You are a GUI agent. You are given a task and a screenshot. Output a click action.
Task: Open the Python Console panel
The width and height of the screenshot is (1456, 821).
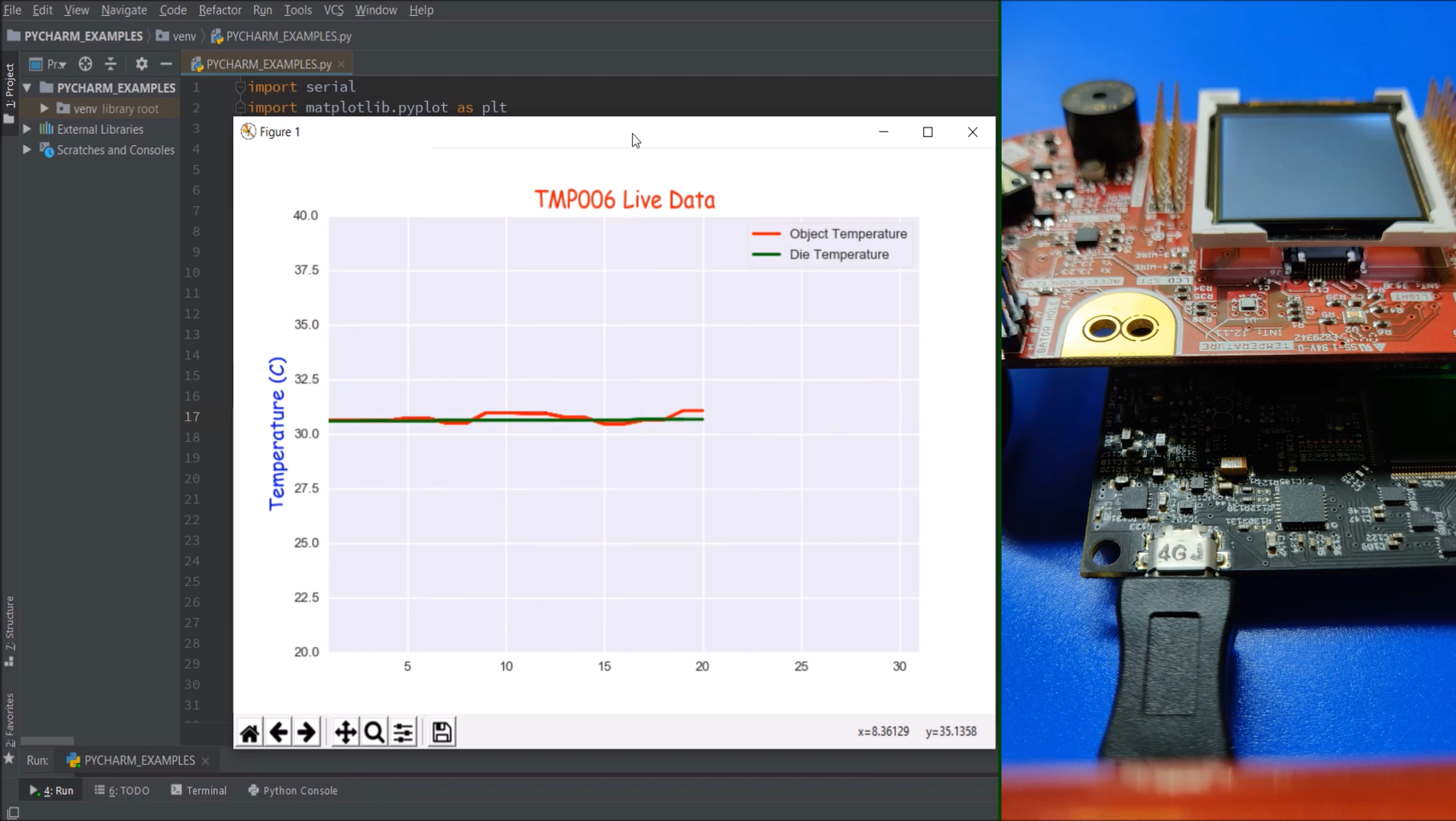(x=292, y=790)
